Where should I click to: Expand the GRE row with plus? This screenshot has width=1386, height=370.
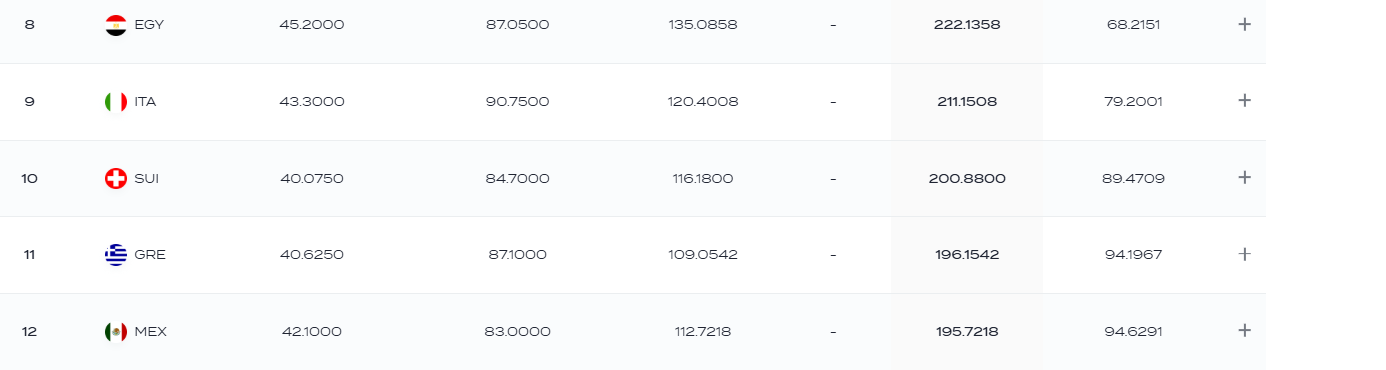pos(1244,254)
